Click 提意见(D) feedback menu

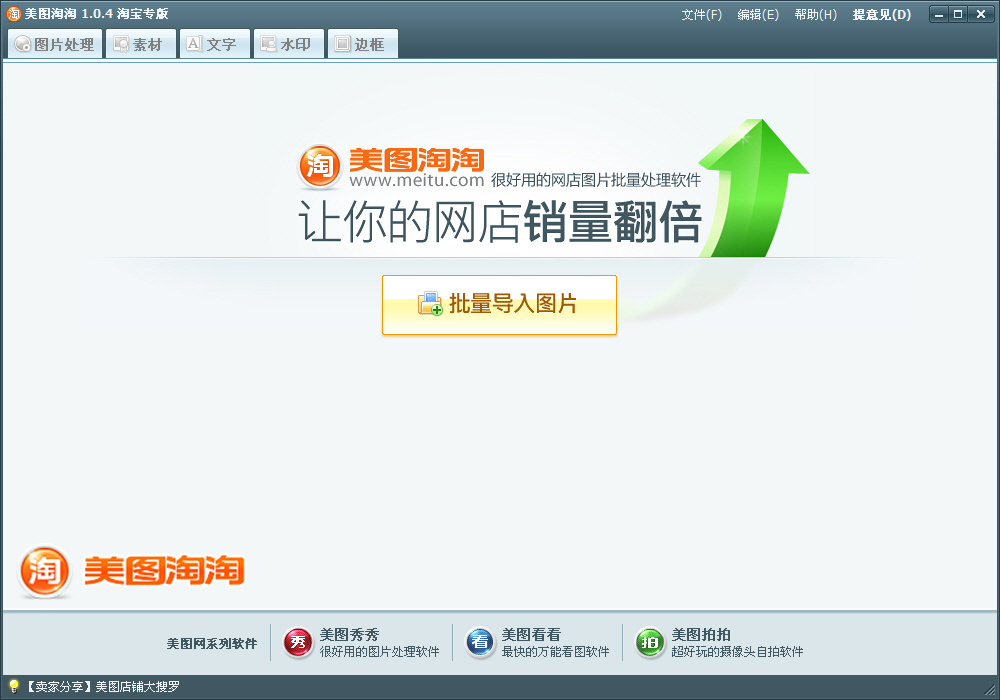(x=881, y=14)
